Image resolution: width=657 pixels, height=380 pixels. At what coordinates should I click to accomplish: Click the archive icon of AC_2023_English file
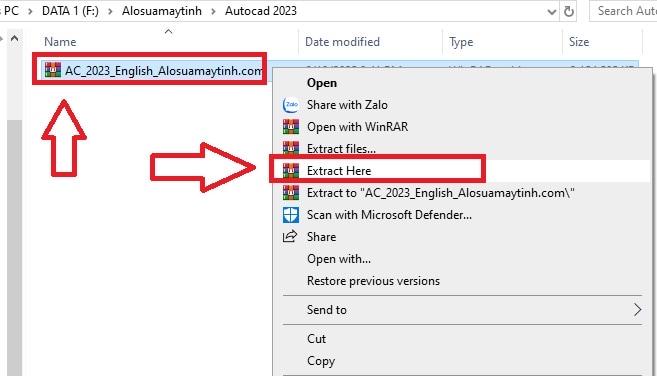pyautogui.click(x=53, y=70)
